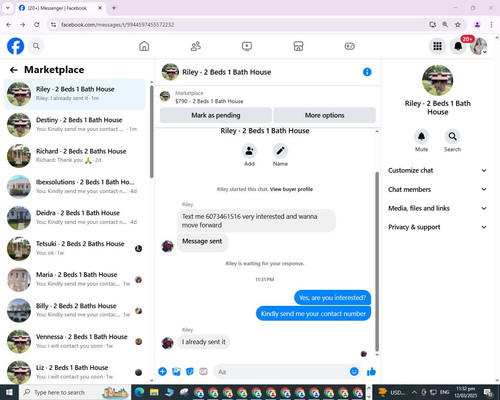Open Destiny - 2 Beds 1 Bath House conversation

point(75,125)
